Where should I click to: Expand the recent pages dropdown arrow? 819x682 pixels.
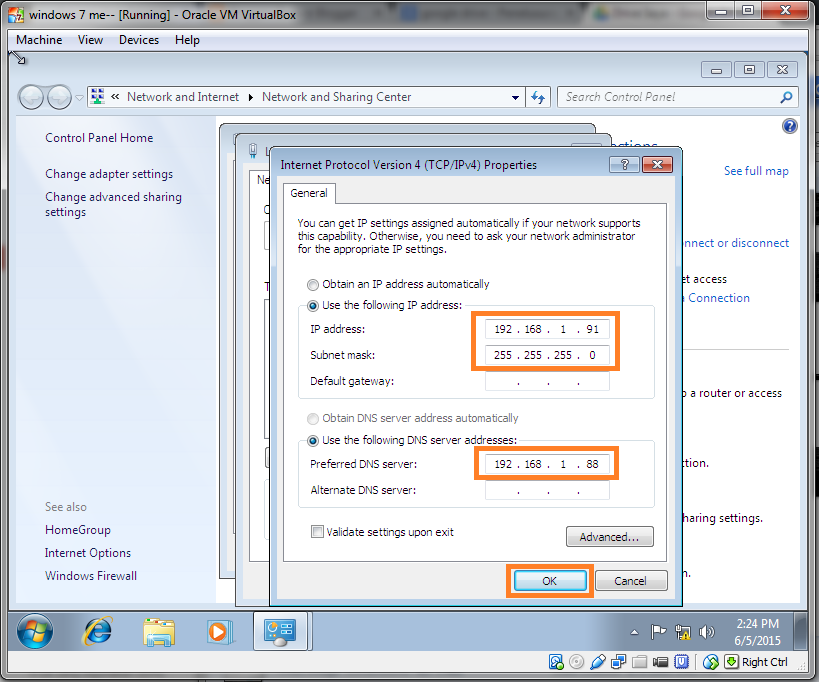coord(79,98)
